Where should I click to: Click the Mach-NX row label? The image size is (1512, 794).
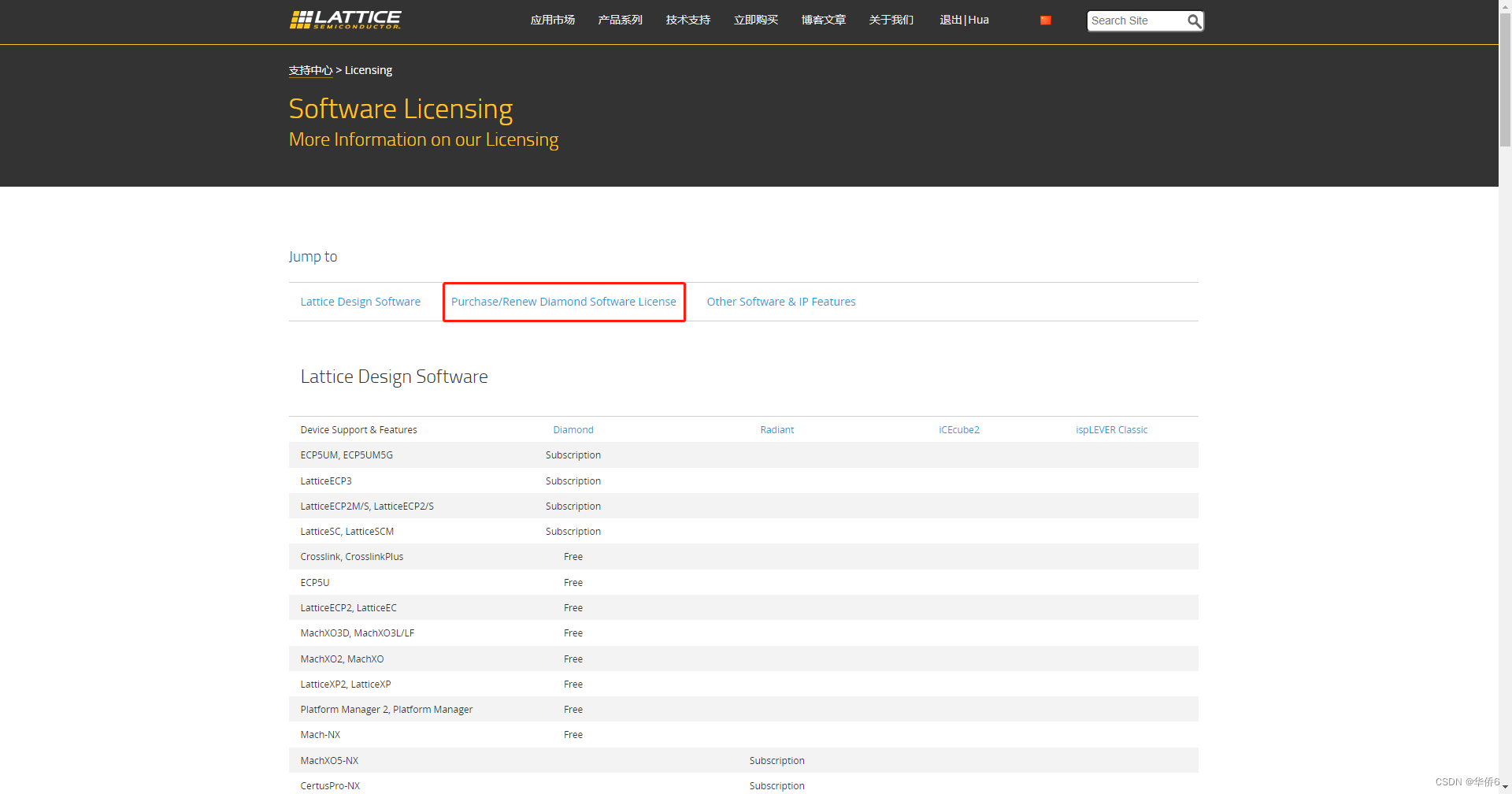[x=321, y=735]
